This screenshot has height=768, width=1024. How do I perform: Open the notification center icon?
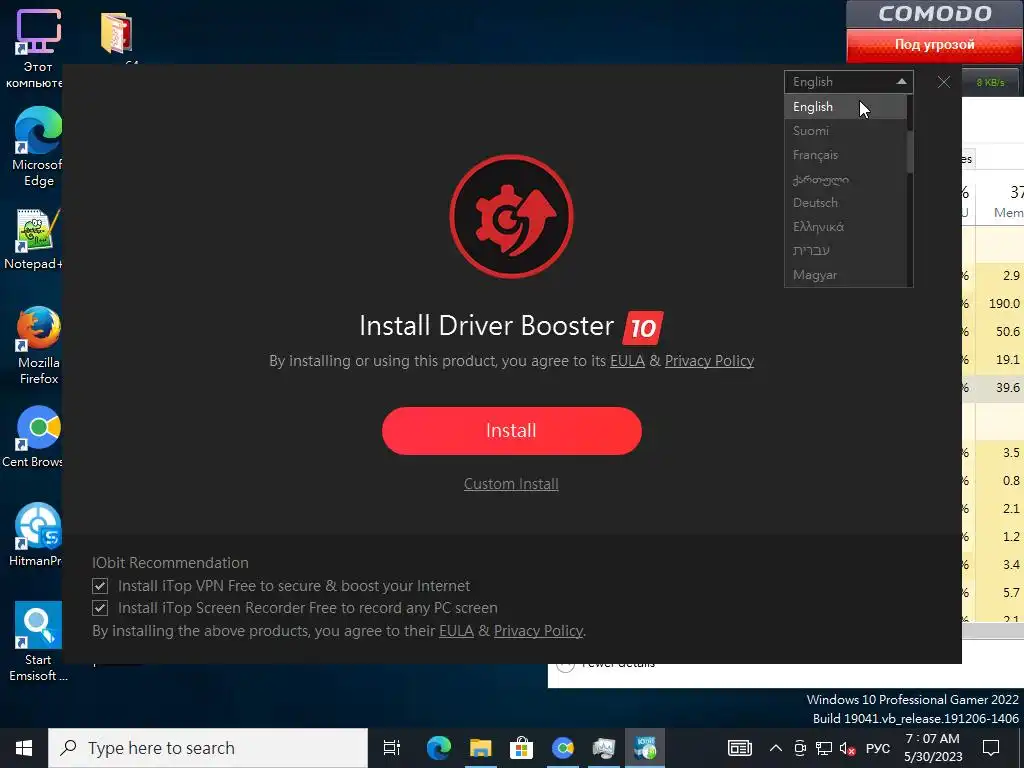pos(991,748)
